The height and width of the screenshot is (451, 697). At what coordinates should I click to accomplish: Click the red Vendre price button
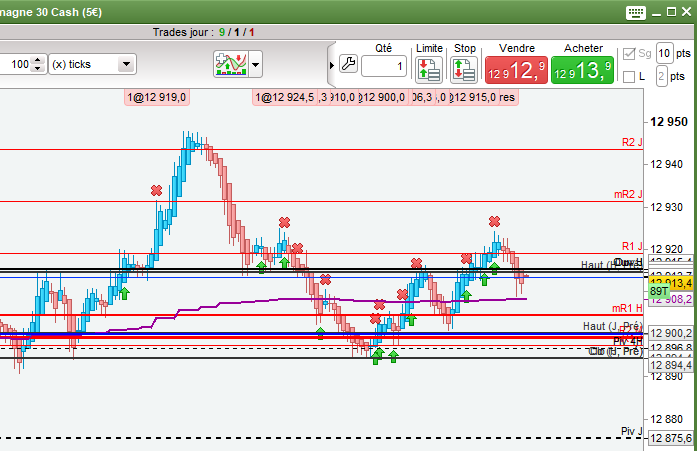click(x=516, y=70)
